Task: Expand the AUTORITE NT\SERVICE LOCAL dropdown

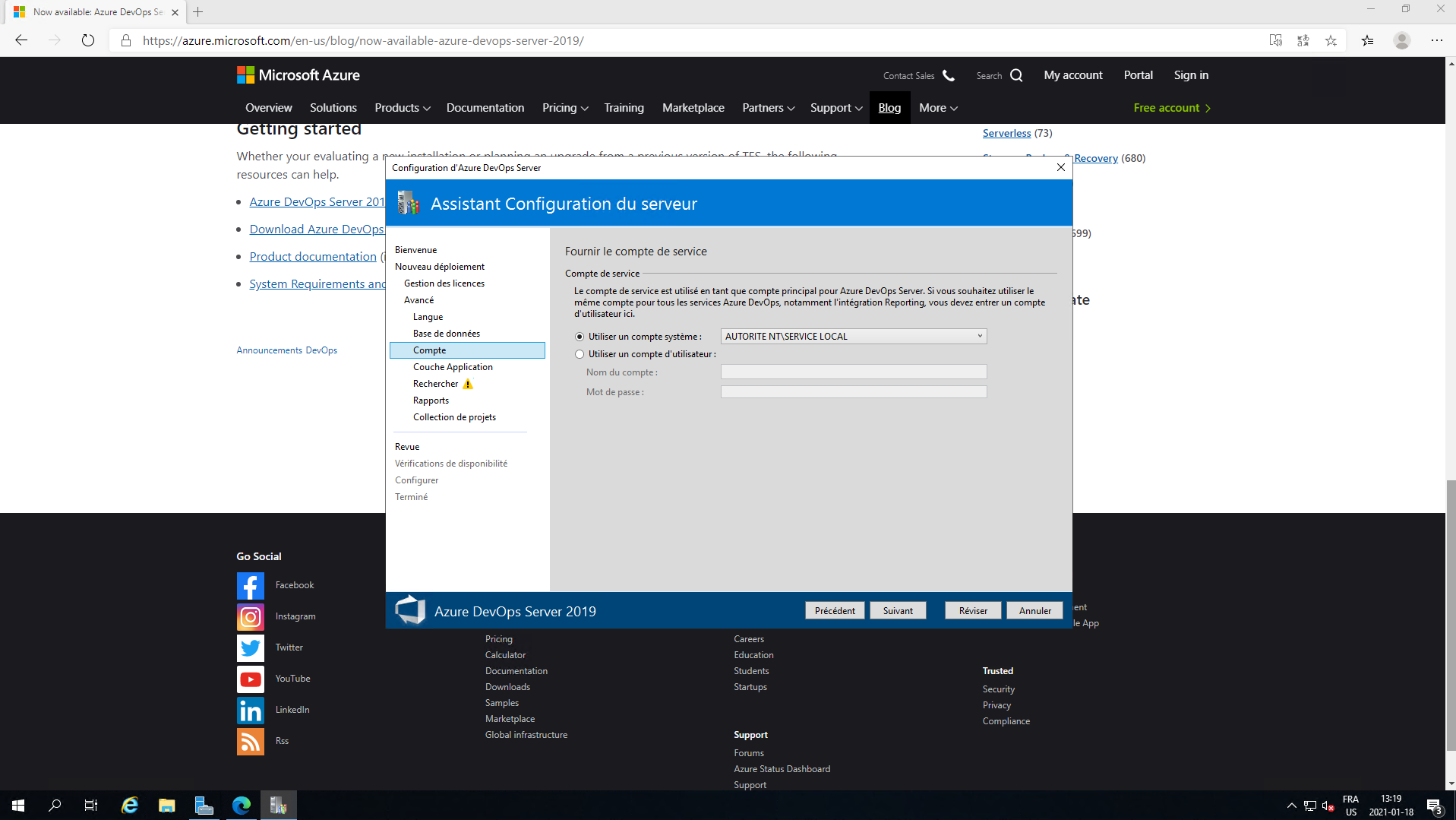Action: point(979,336)
